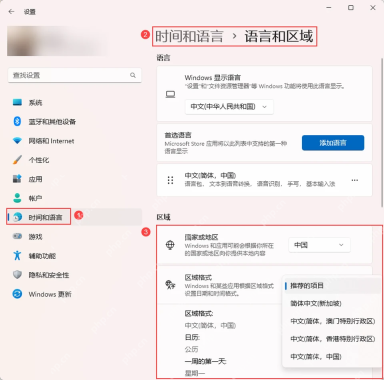Screen dimensions: 384x380
Task: Close the 设置 window
Action: click(x=373, y=7)
